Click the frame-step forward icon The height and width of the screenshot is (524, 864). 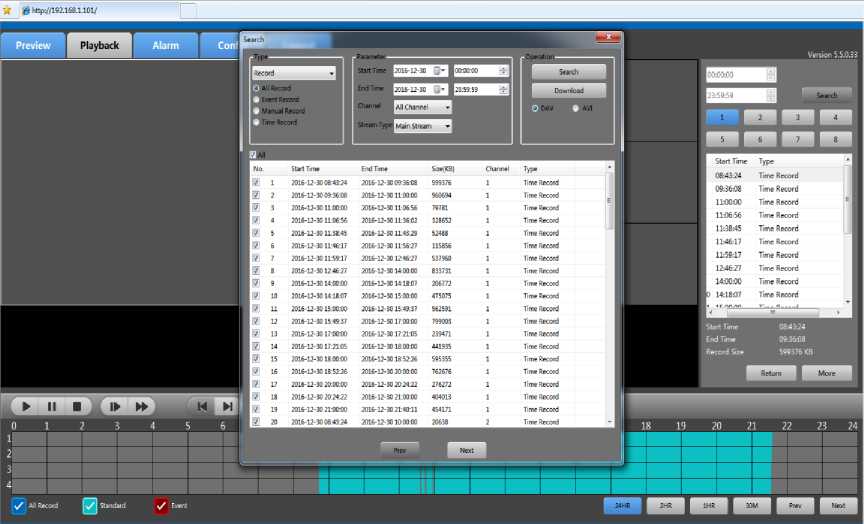(x=115, y=406)
